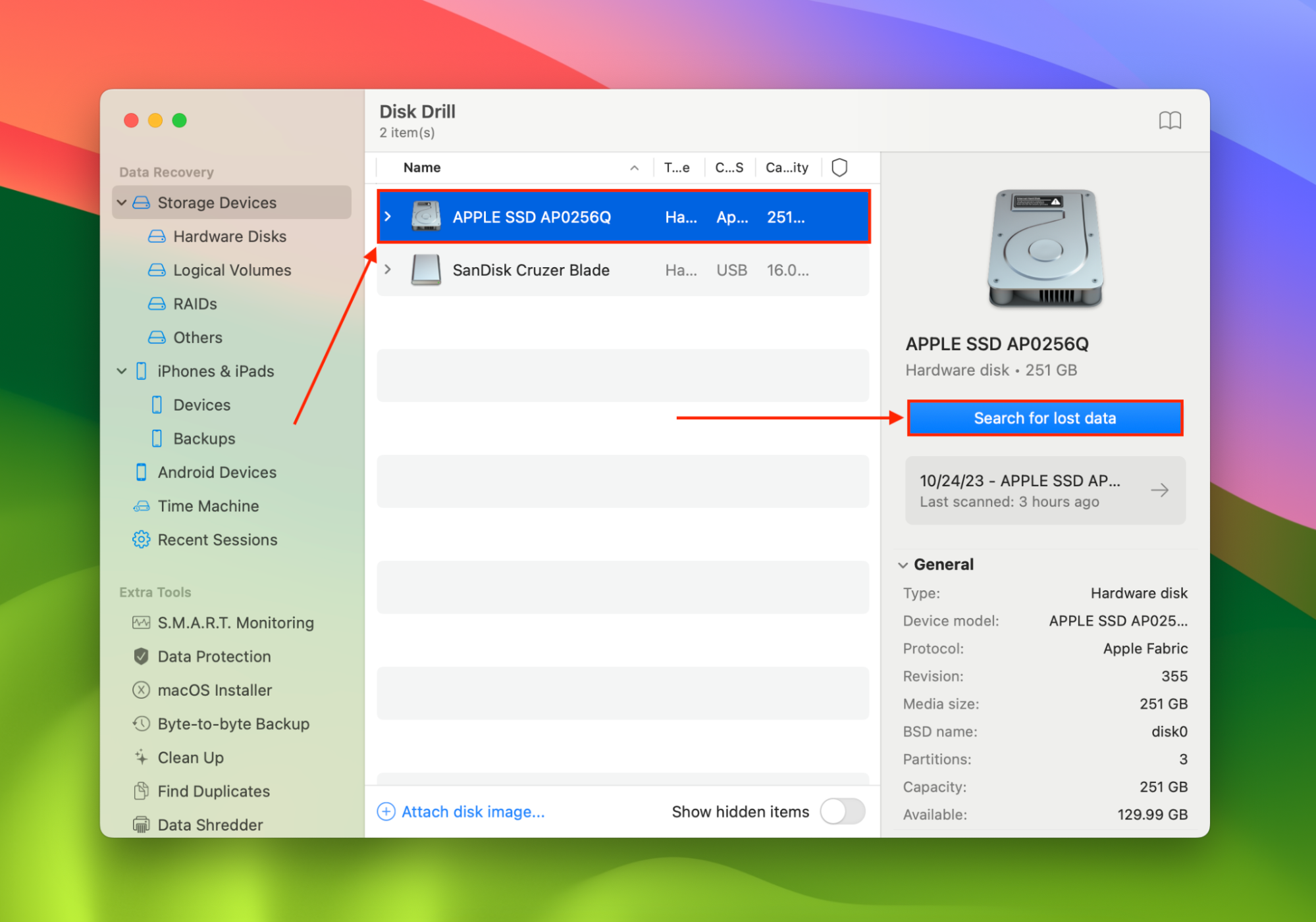Select the SanDisk Cruzer Blade name text
The image size is (1316, 922).
(x=531, y=270)
